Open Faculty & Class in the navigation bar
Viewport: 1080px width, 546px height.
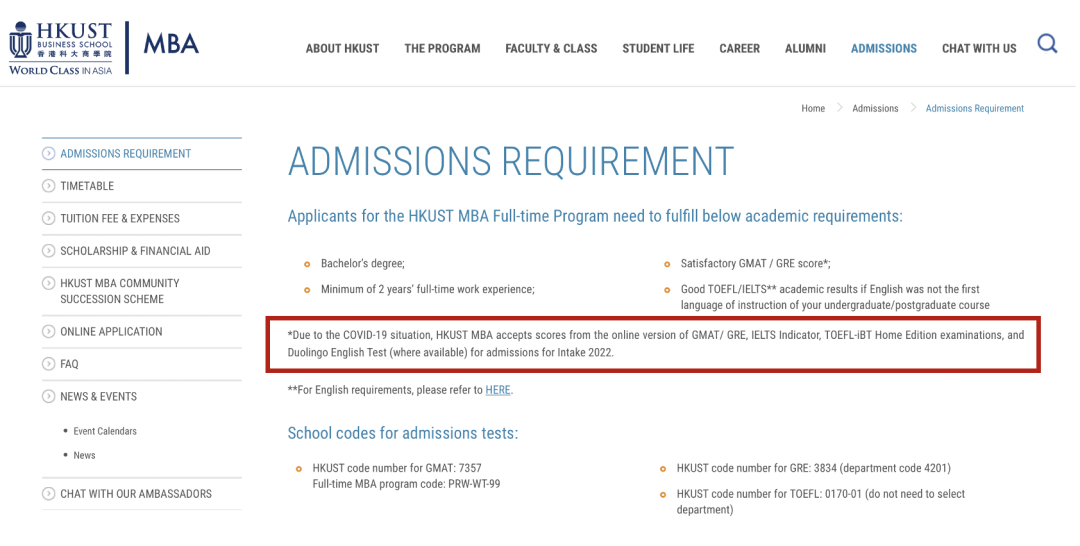[x=551, y=49]
